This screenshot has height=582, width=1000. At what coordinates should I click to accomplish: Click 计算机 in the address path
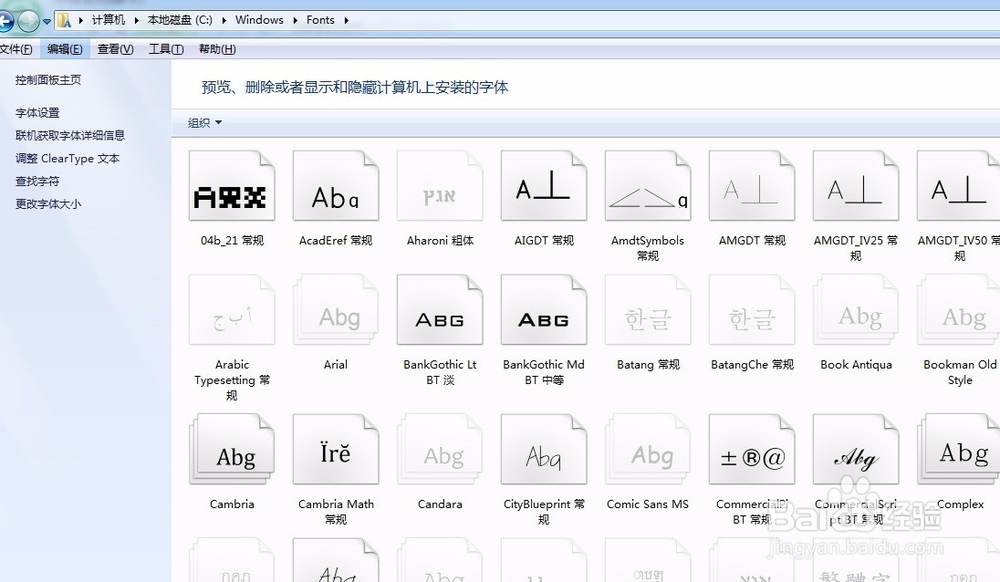click(x=108, y=20)
